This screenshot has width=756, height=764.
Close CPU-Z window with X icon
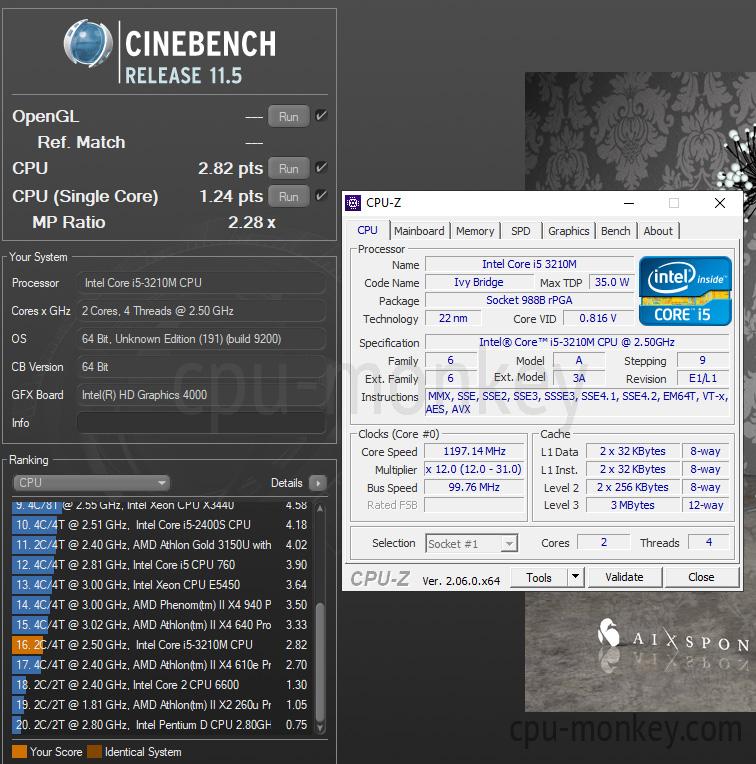click(719, 203)
